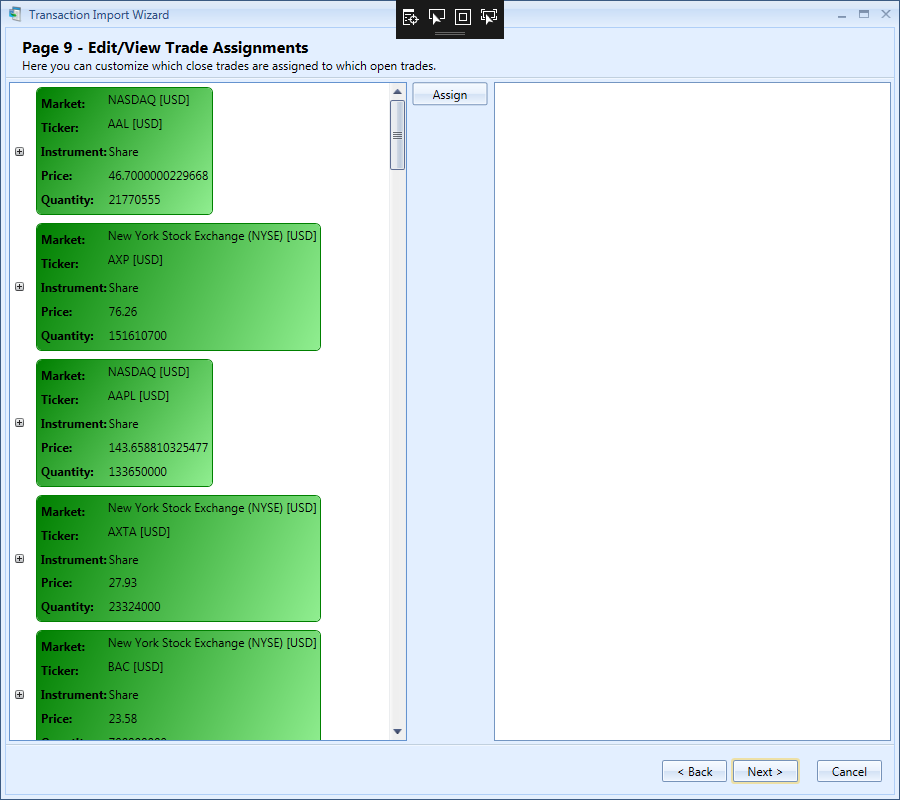Screen dimensions: 900x800
Task: Click the price 23.58
Action: [x=123, y=719]
